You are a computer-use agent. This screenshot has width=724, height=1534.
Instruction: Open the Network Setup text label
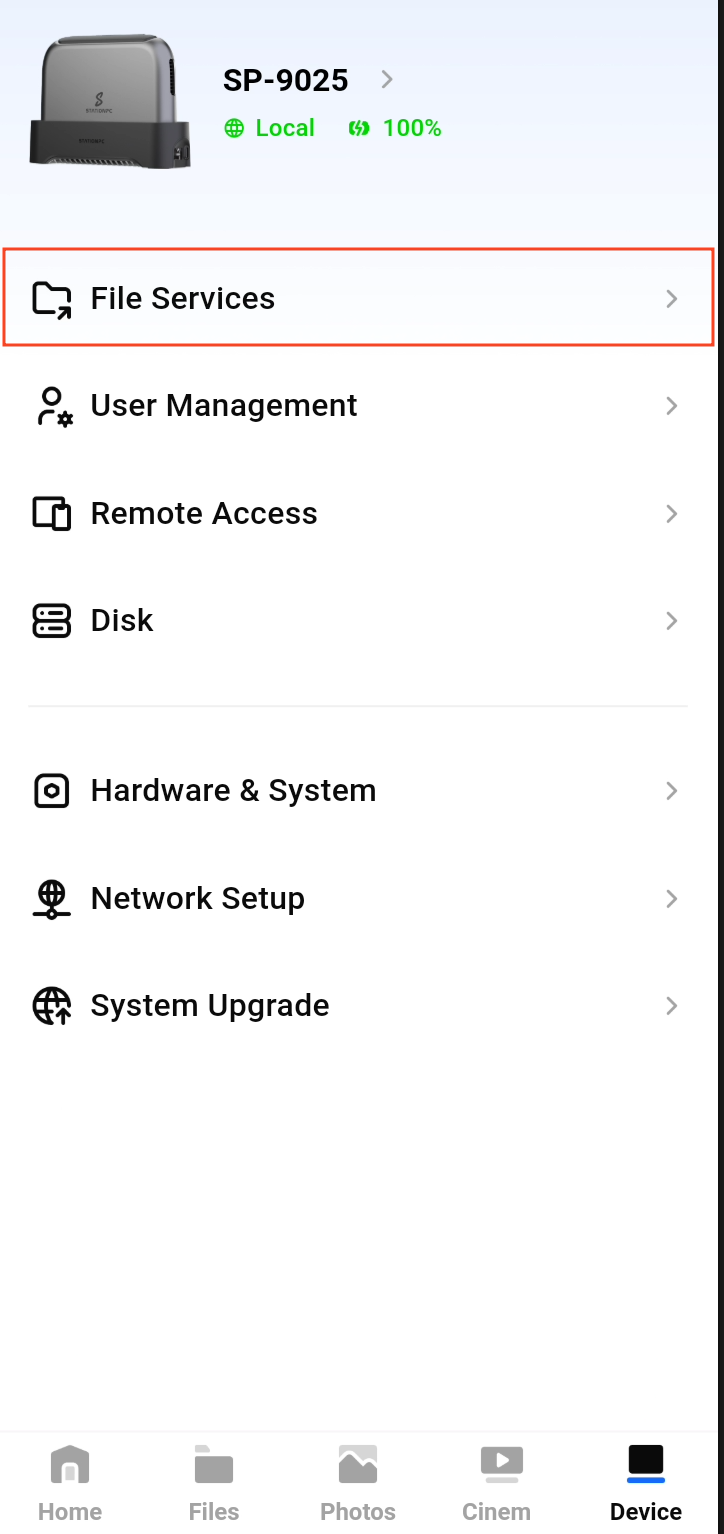(x=197, y=899)
